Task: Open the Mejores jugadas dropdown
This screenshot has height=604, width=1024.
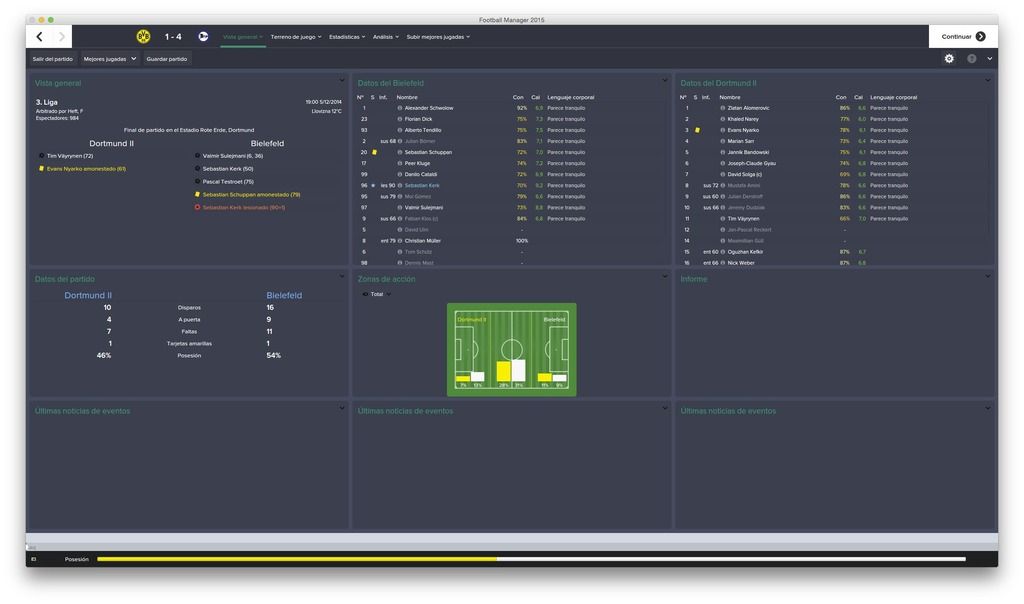Action: 110,59
